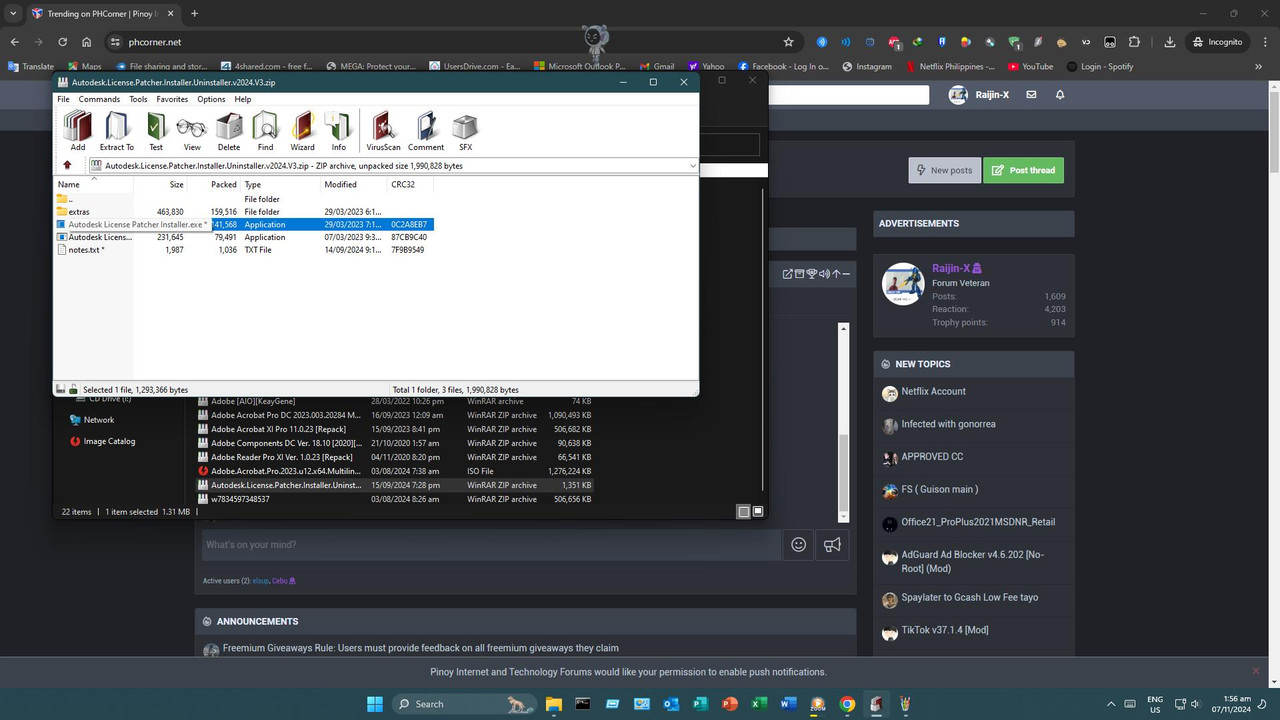The image size is (1280, 720).
Task: Open Netflix Account topic link
Action: [x=933, y=391]
